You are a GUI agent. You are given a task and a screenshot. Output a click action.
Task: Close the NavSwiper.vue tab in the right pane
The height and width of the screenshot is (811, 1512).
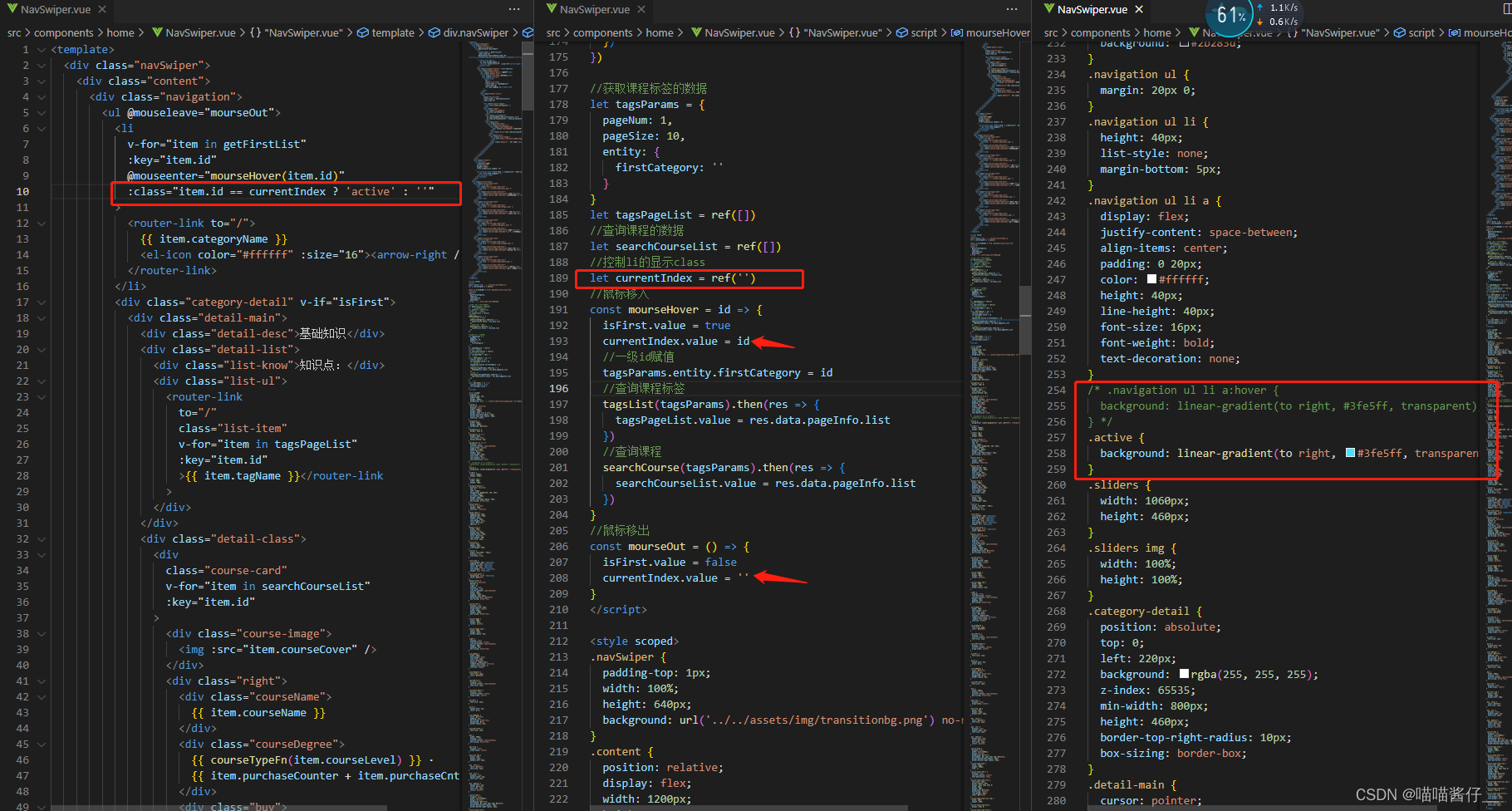click(1139, 9)
